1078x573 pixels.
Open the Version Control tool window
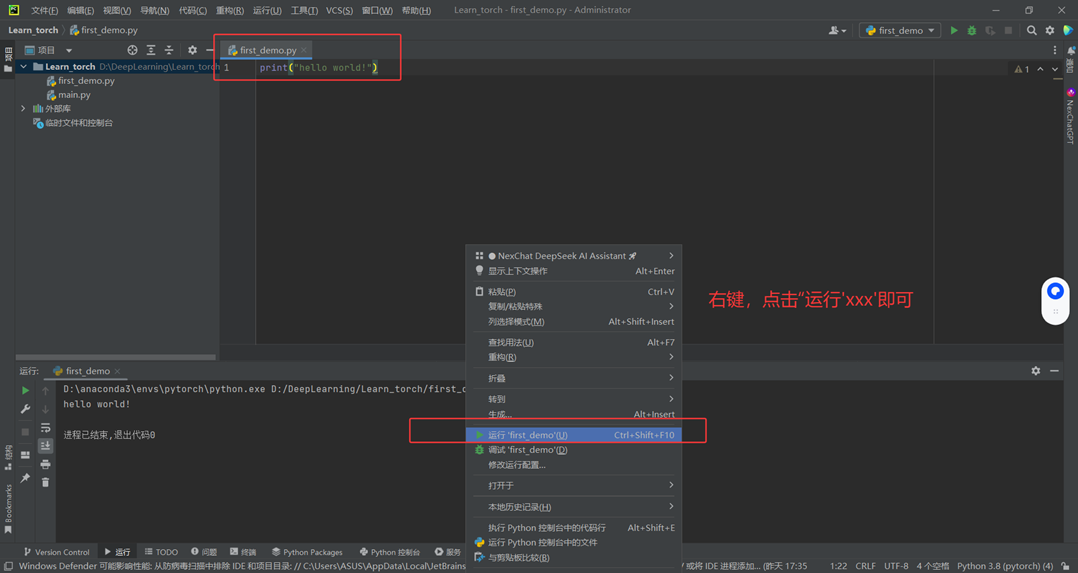57,552
